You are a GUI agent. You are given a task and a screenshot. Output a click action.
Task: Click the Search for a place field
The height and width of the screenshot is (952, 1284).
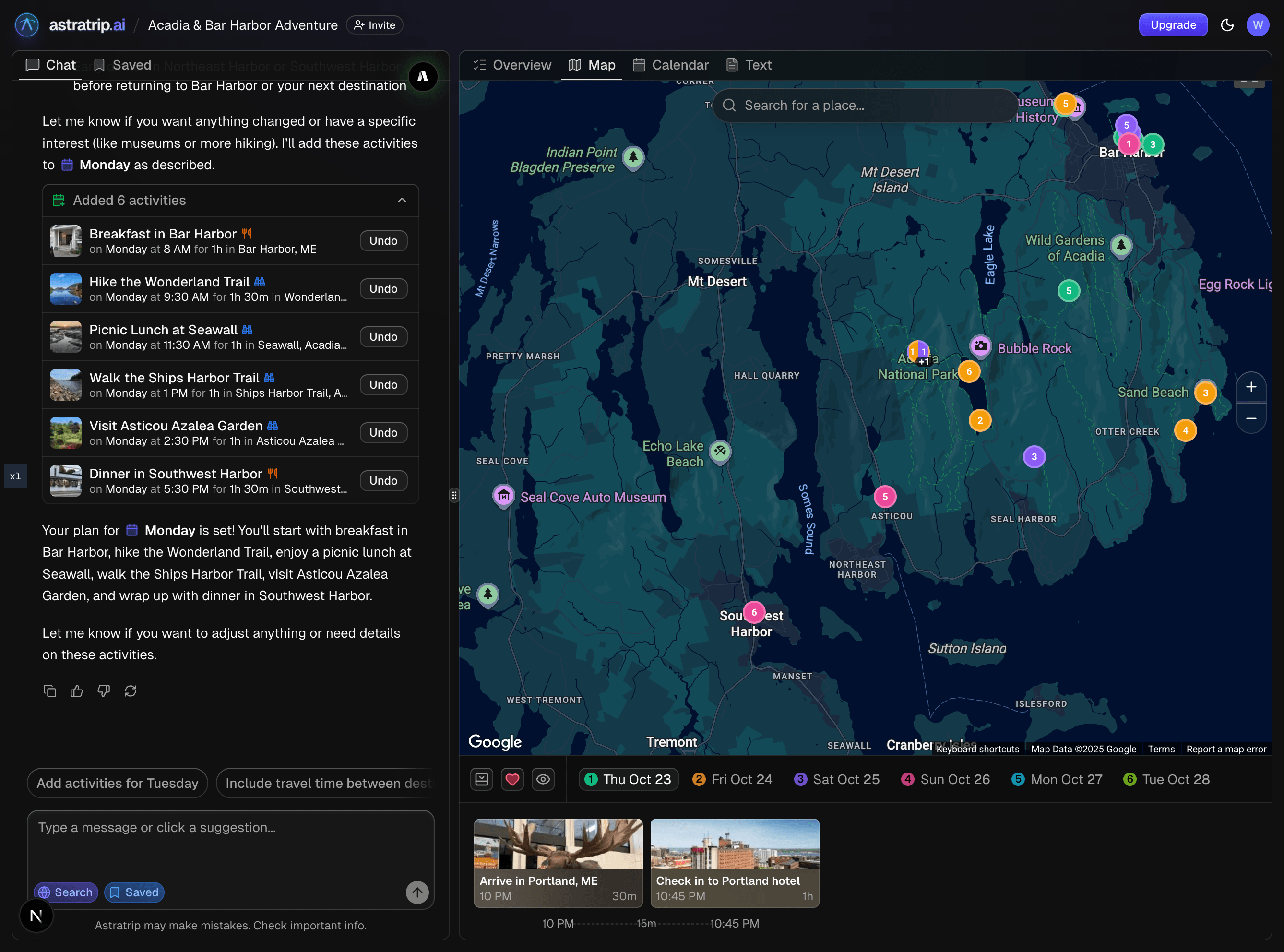(865, 106)
